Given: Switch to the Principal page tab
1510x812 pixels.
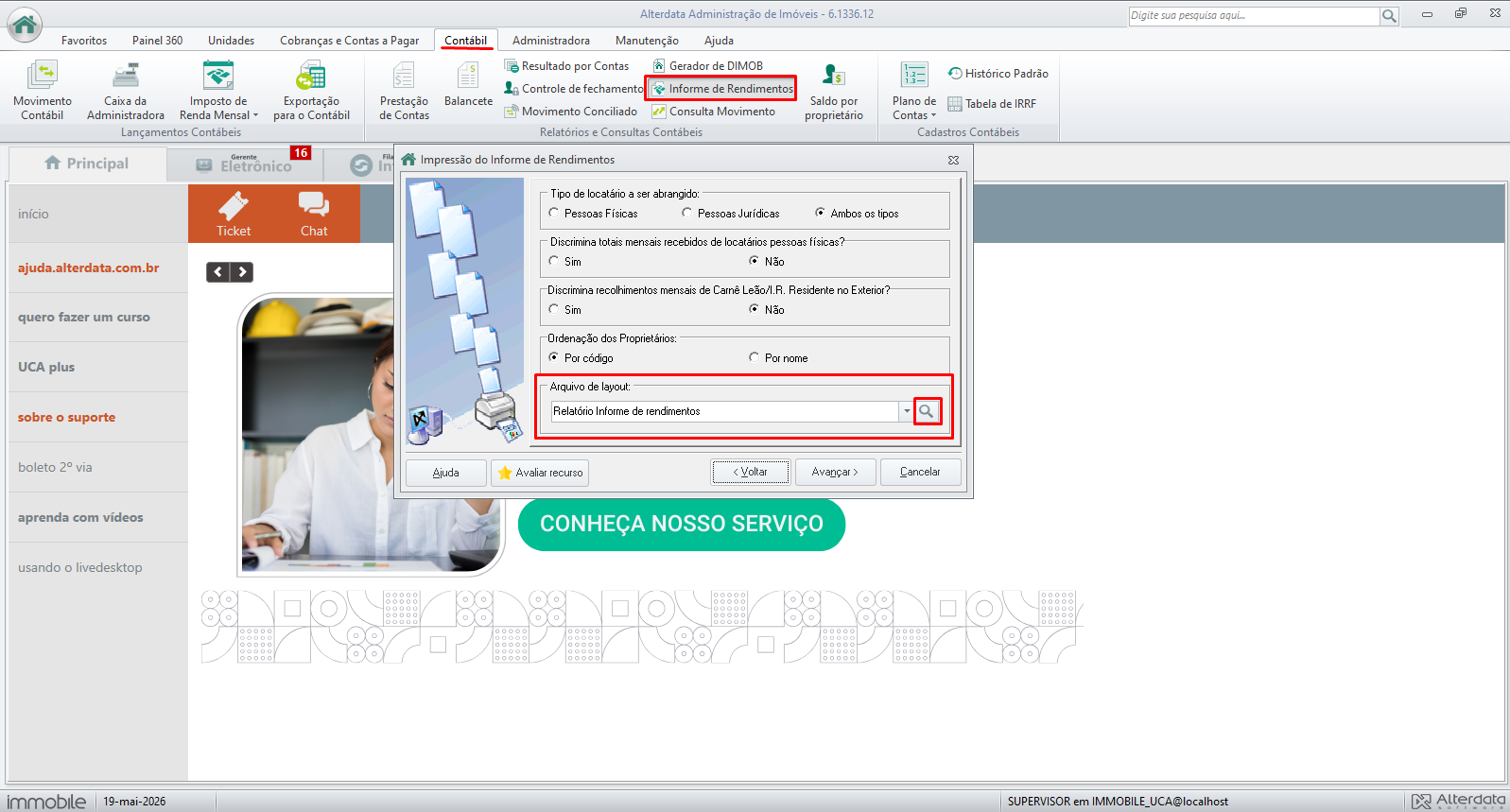Looking at the screenshot, I should [87, 164].
